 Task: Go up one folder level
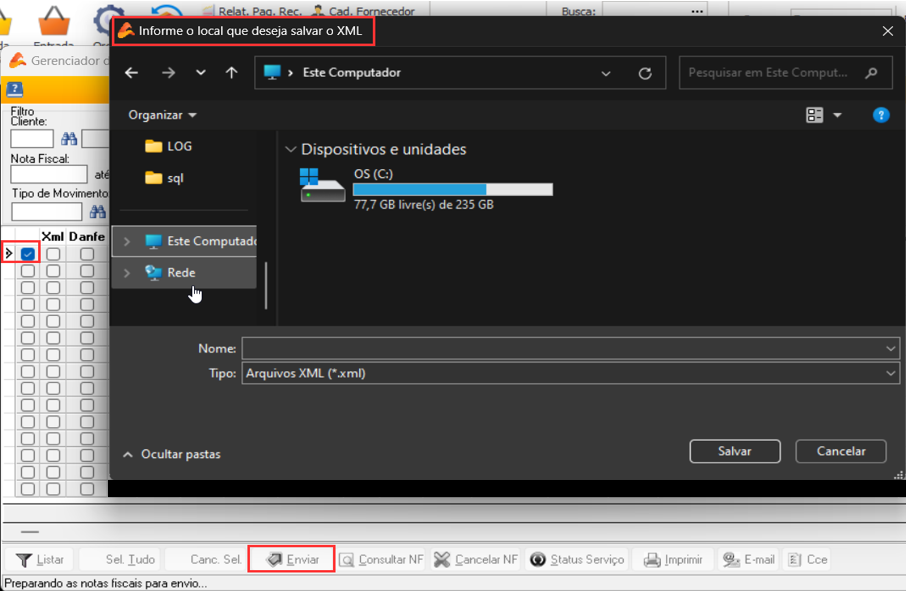(x=232, y=73)
